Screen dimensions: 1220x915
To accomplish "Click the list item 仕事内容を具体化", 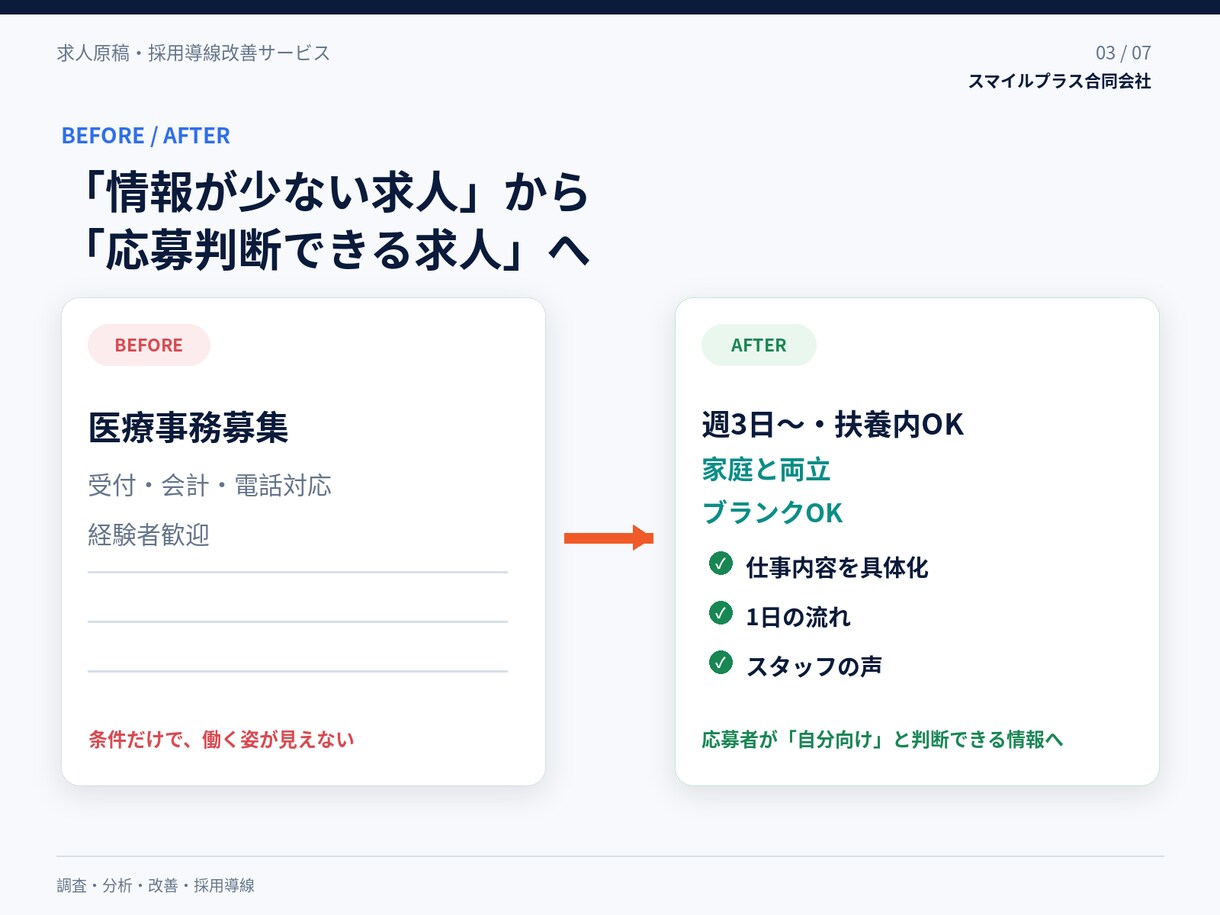I will click(x=837, y=568).
